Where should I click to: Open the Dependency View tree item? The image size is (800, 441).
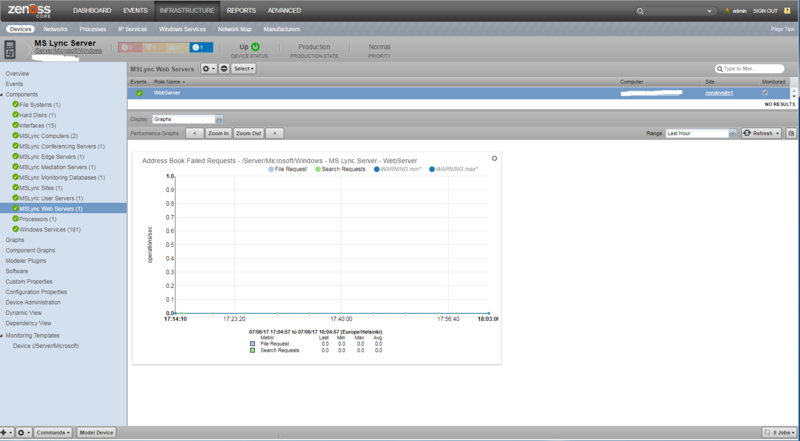tap(28, 323)
